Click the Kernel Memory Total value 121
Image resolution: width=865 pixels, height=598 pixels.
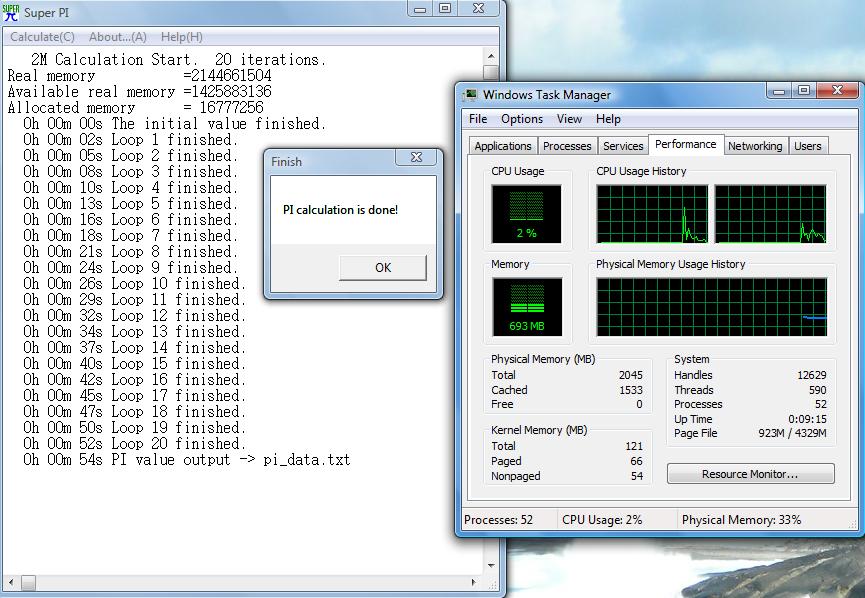(x=634, y=446)
